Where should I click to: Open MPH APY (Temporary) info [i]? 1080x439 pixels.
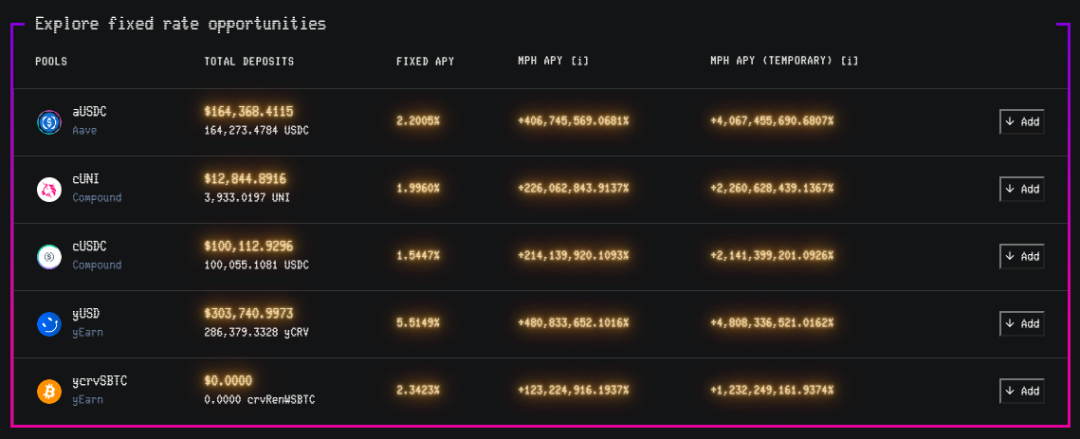pos(849,61)
